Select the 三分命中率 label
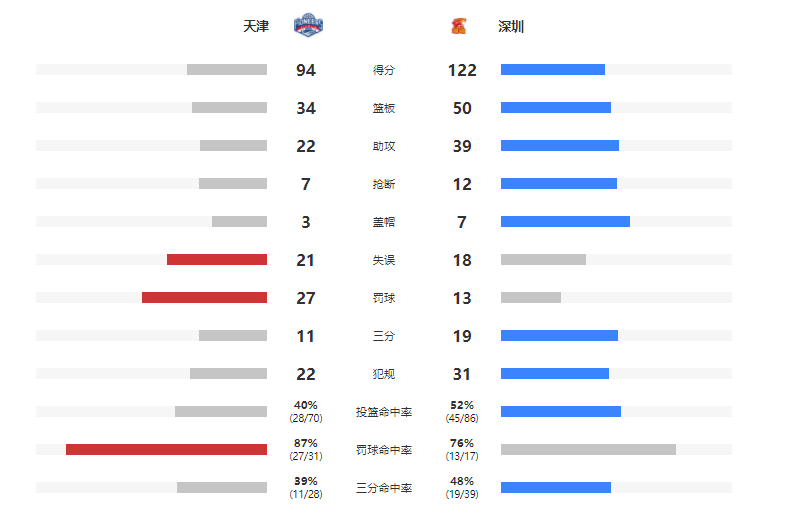Screen dimensions: 789x525 (383, 488)
